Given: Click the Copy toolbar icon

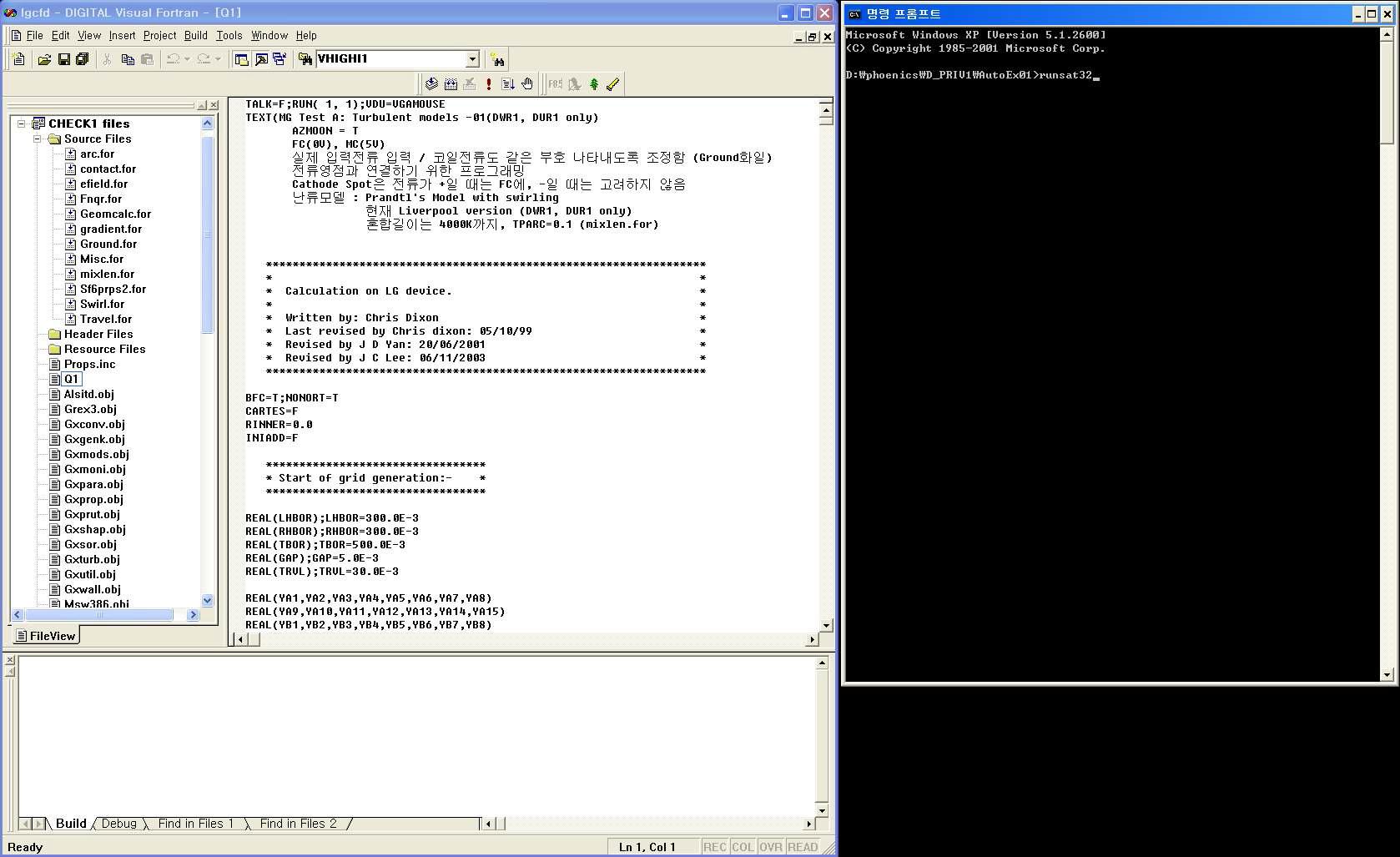Looking at the screenshot, I should click(x=128, y=59).
